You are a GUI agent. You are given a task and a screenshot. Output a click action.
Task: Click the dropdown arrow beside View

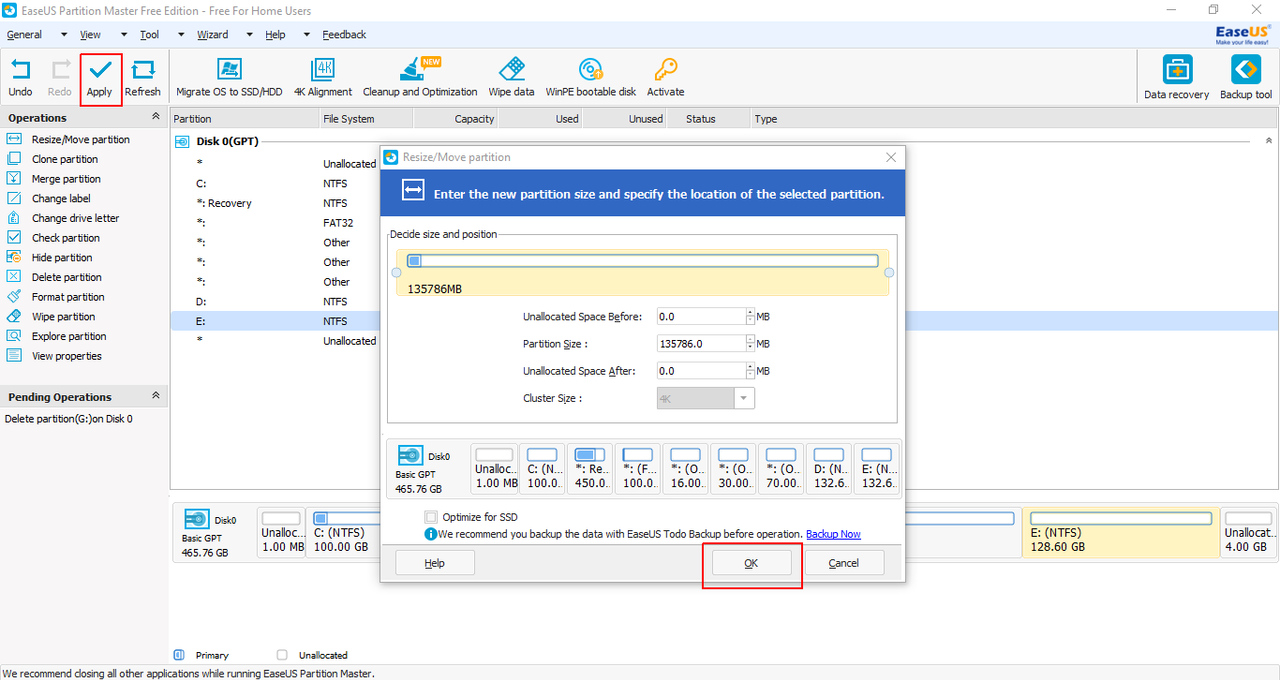(124, 35)
